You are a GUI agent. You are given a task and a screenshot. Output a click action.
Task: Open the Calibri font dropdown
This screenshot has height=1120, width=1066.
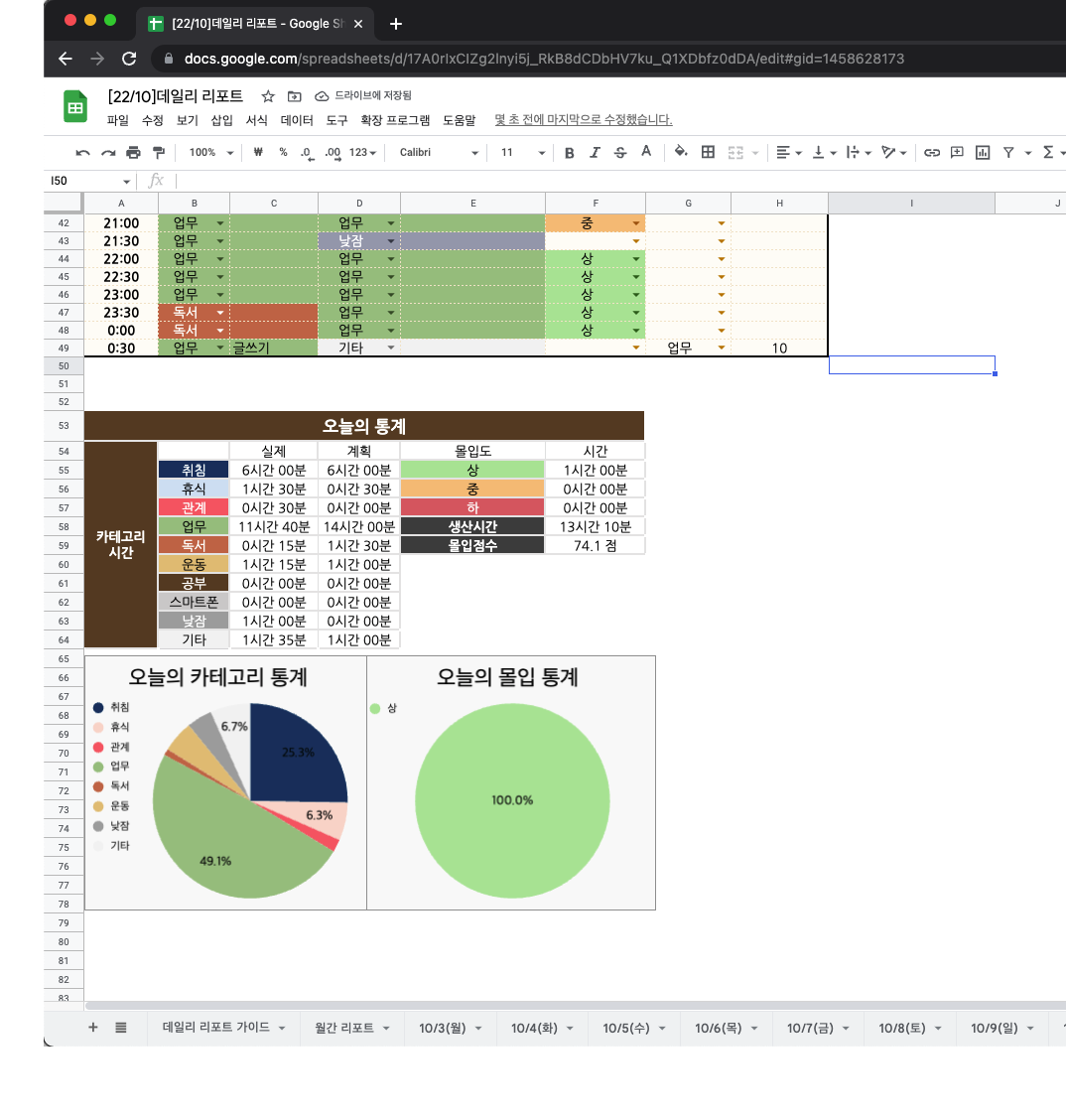coord(438,152)
